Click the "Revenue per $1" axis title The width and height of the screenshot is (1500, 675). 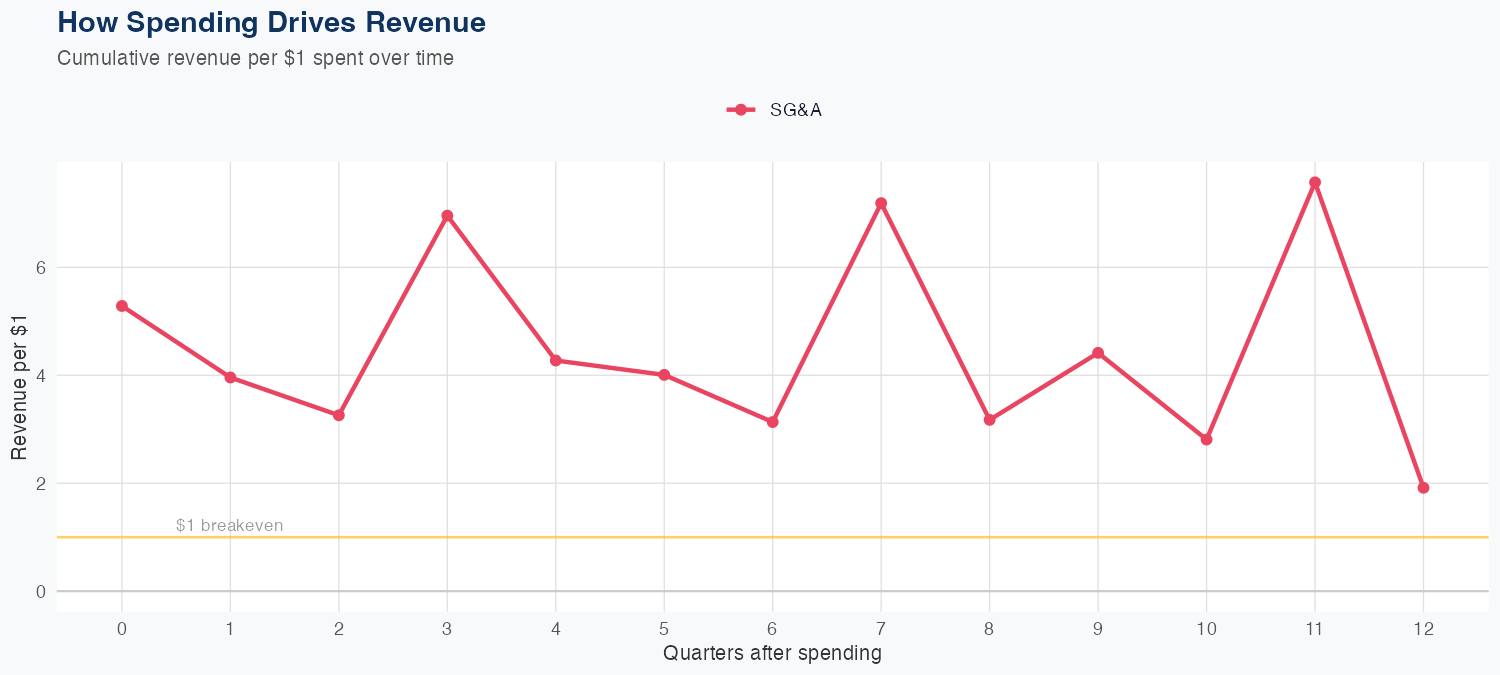[x=19, y=385]
